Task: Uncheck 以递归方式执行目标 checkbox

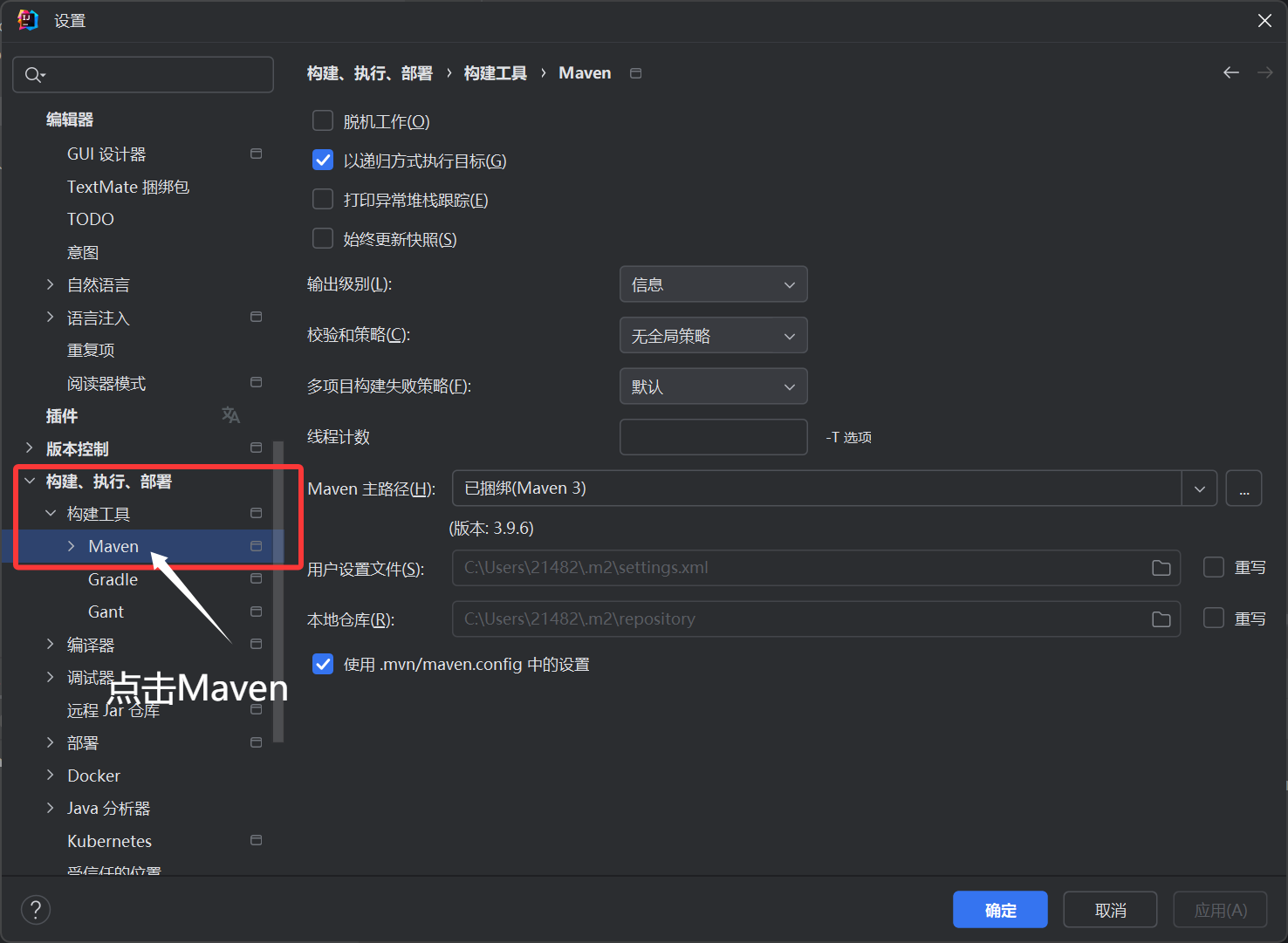Action: [x=323, y=161]
